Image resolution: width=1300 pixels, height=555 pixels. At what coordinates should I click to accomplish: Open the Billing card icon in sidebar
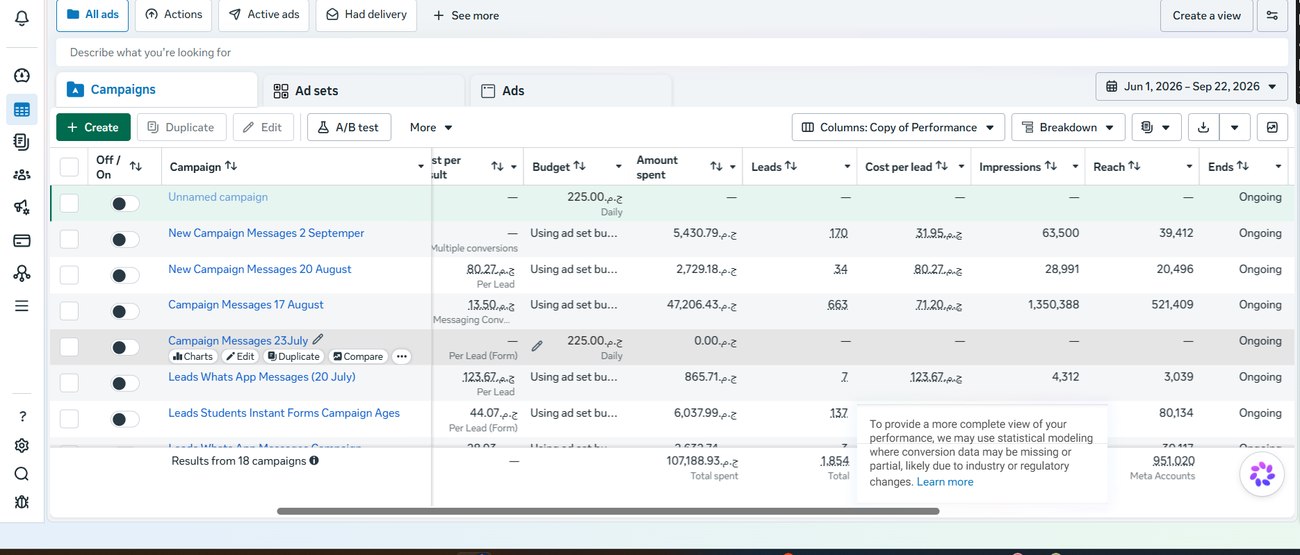point(21,240)
